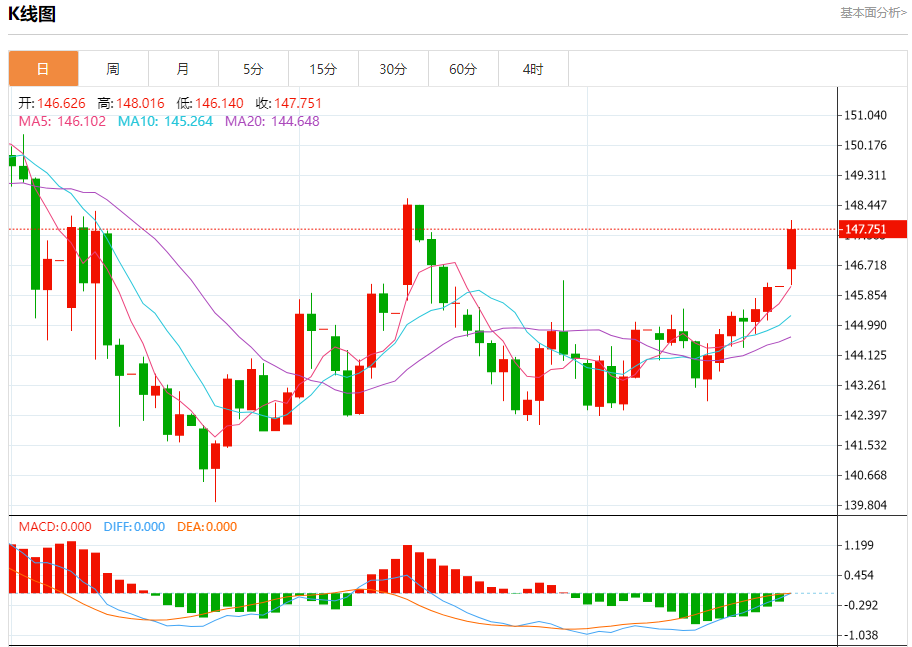
Task: Open the 月 monthly chart tab
Action: tap(183, 69)
